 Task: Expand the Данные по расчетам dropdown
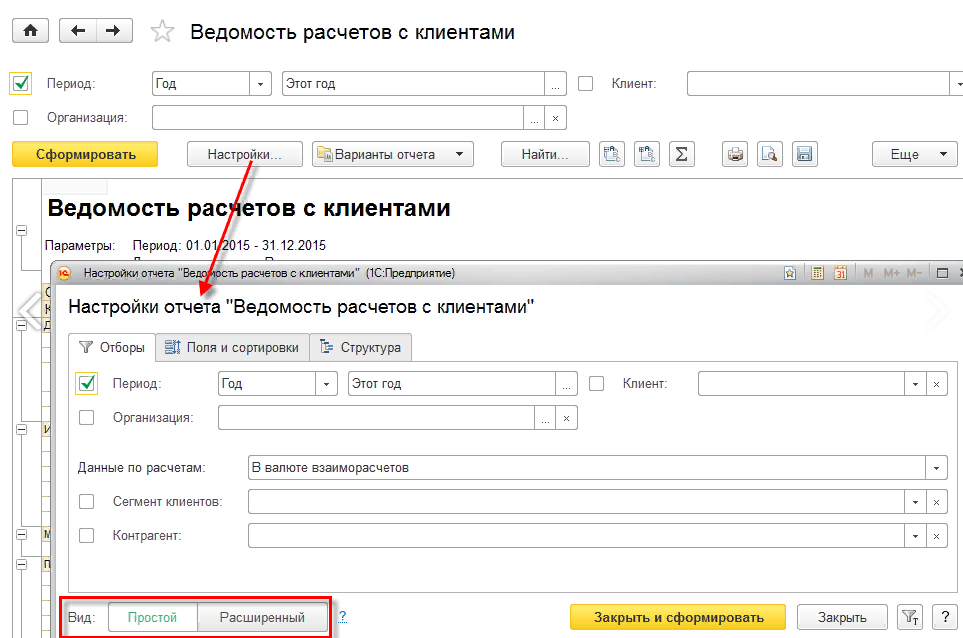(x=936, y=467)
